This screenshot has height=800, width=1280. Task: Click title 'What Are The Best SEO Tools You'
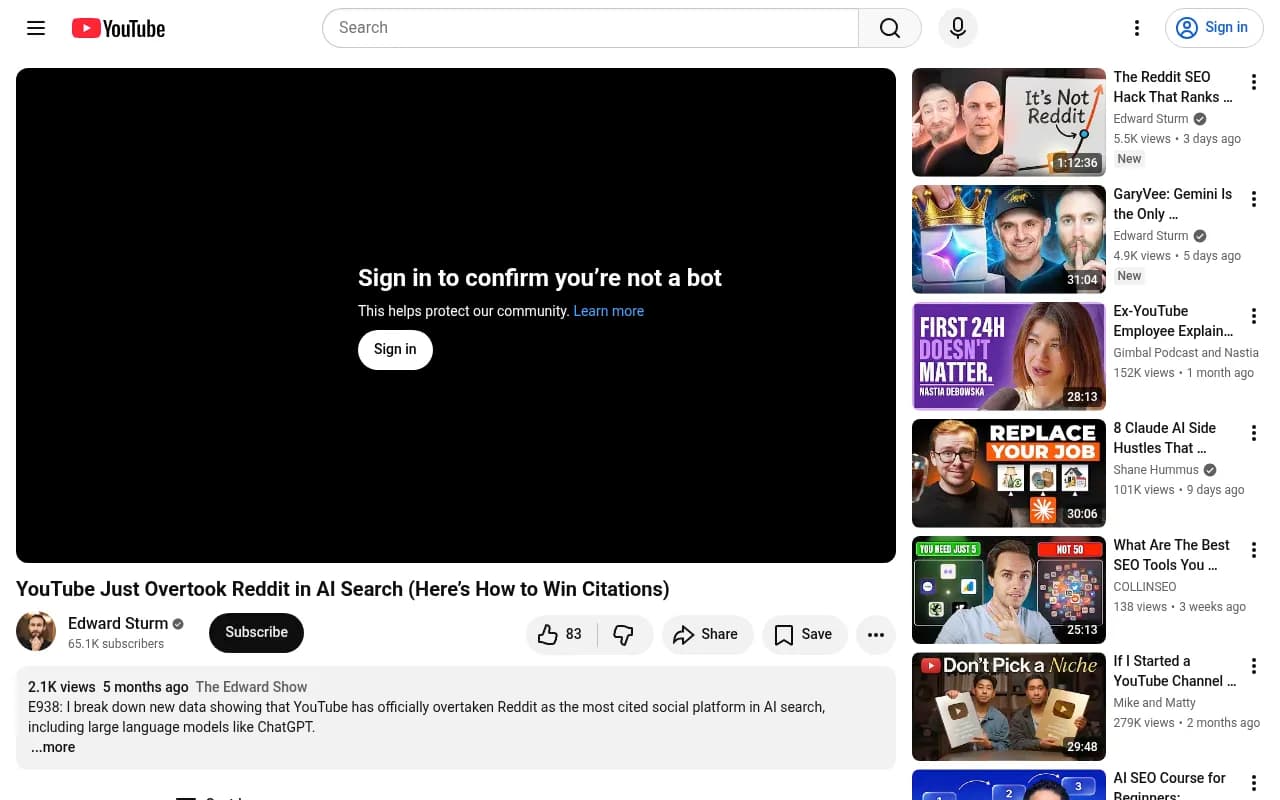(1172, 555)
